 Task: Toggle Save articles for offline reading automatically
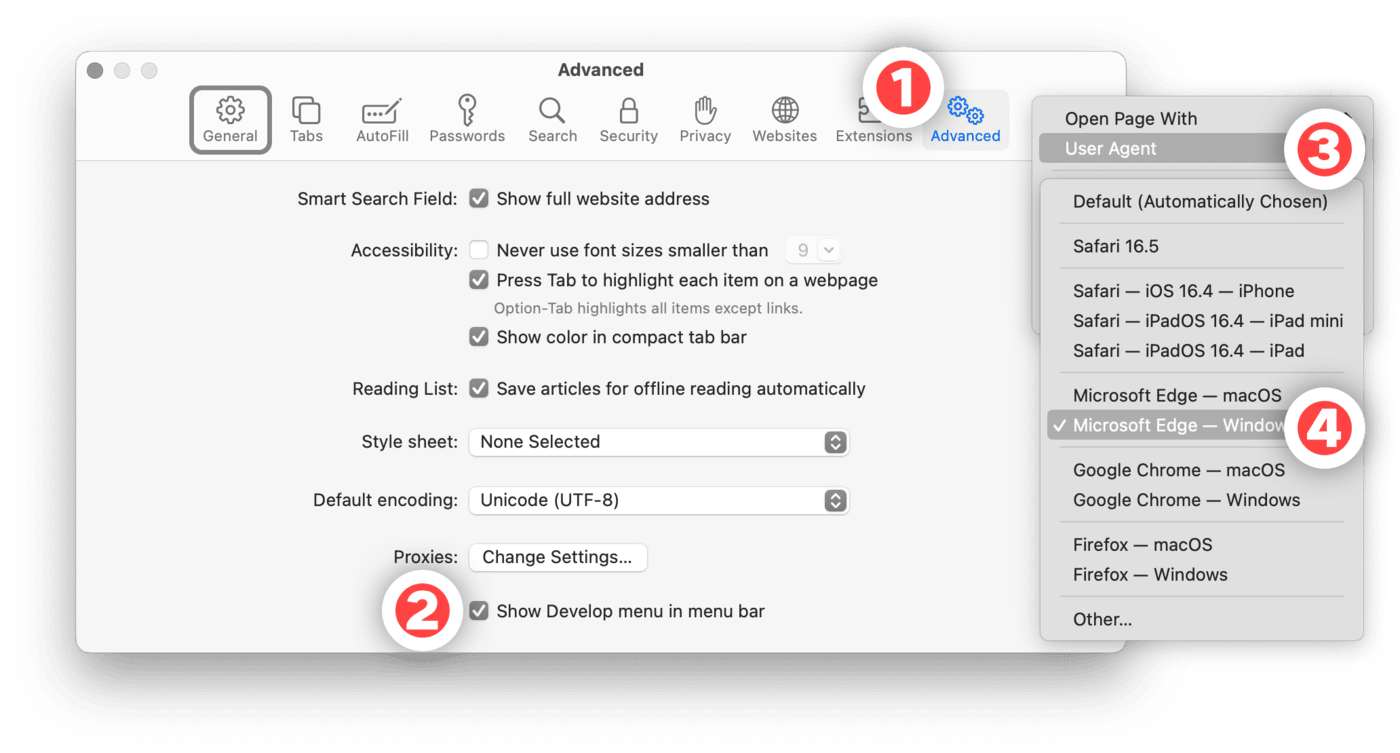(479, 388)
